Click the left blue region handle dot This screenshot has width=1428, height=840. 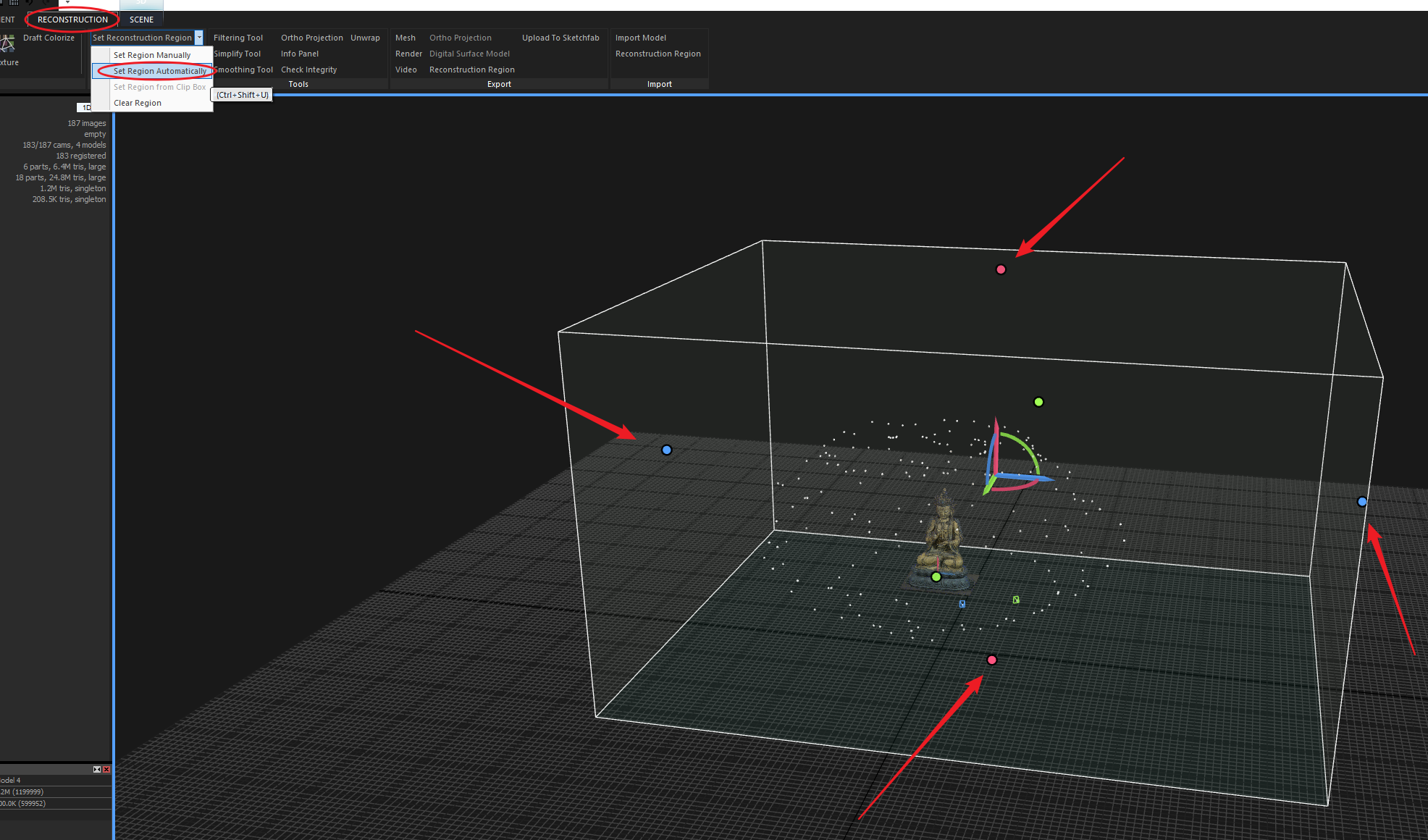pyautogui.click(x=667, y=450)
